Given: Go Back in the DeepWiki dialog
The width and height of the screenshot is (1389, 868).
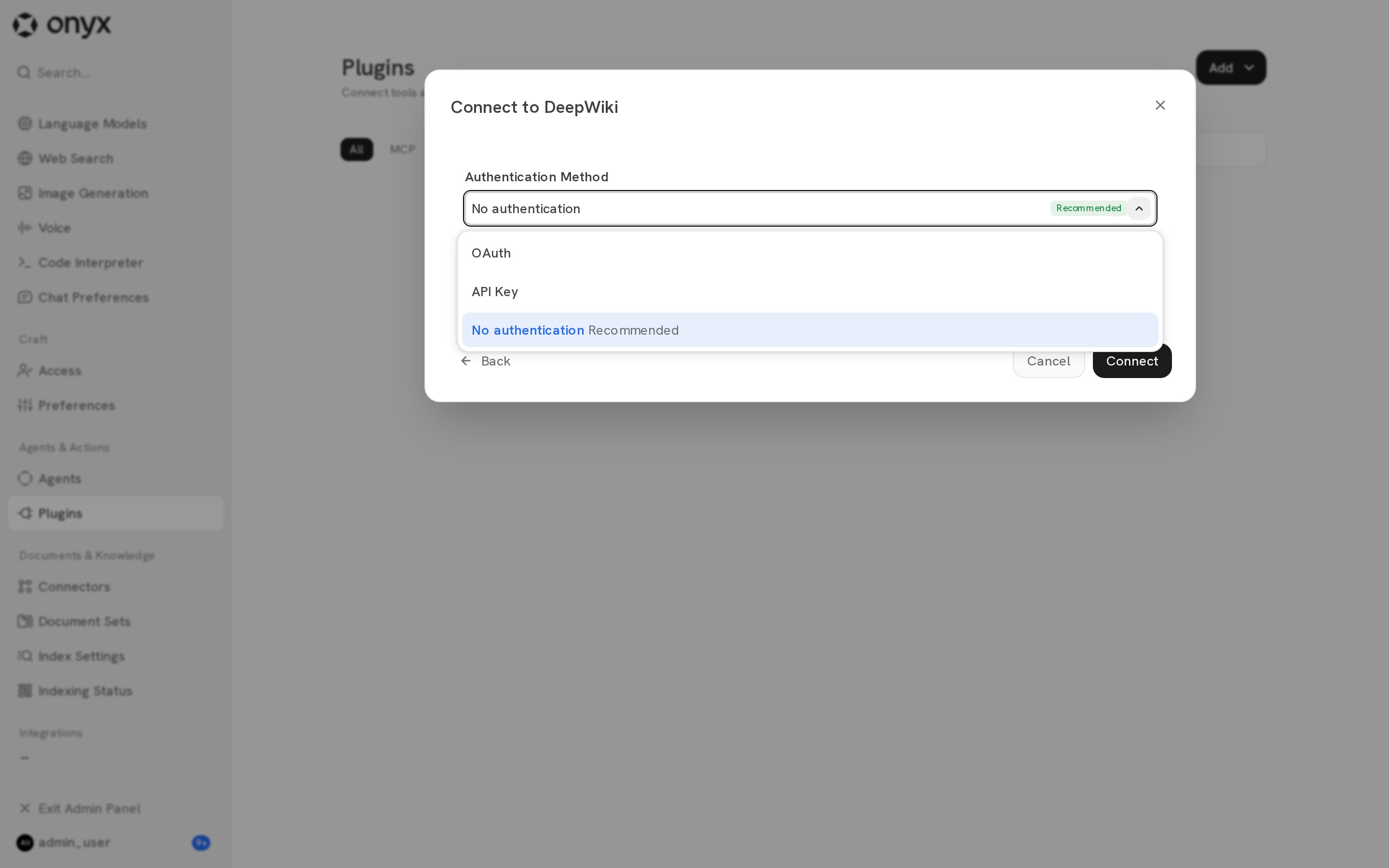Looking at the screenshot, I should pos(486,361).
